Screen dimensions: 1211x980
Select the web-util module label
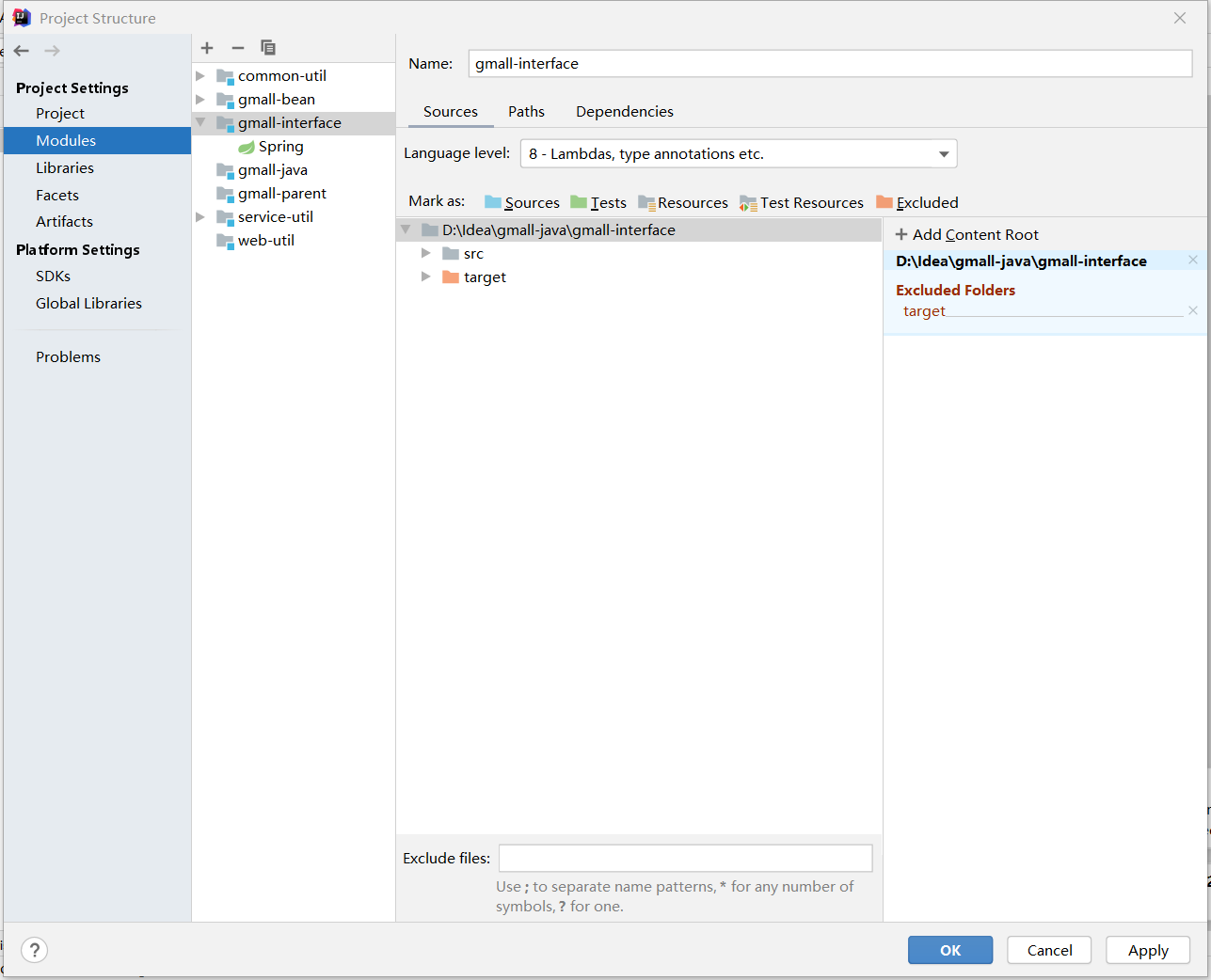click(266, 241)
